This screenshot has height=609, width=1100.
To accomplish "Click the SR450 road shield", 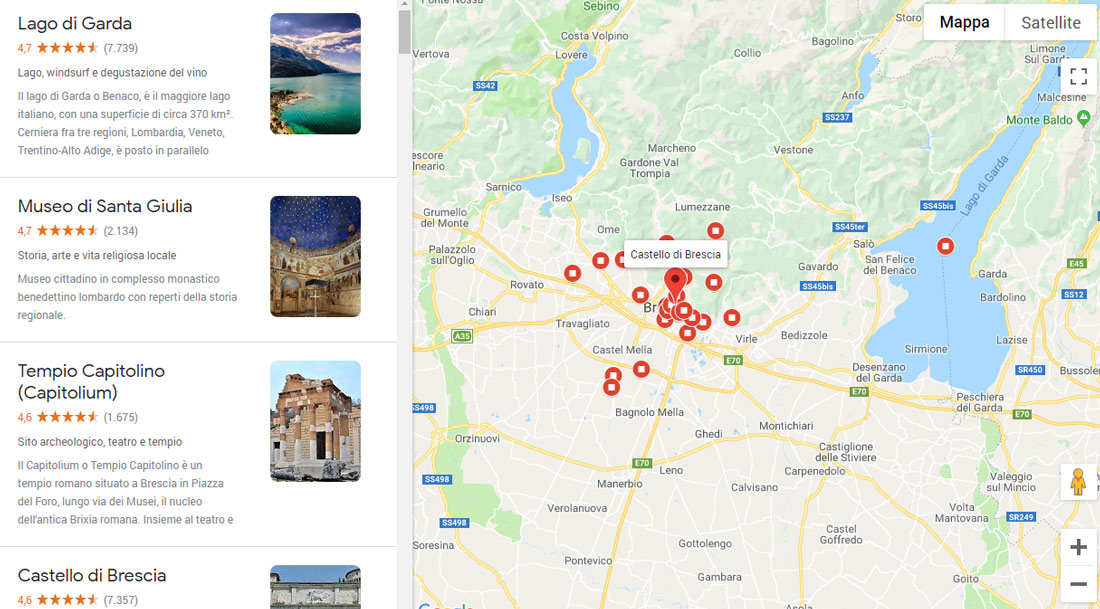I will click(x=1030, y=370).
